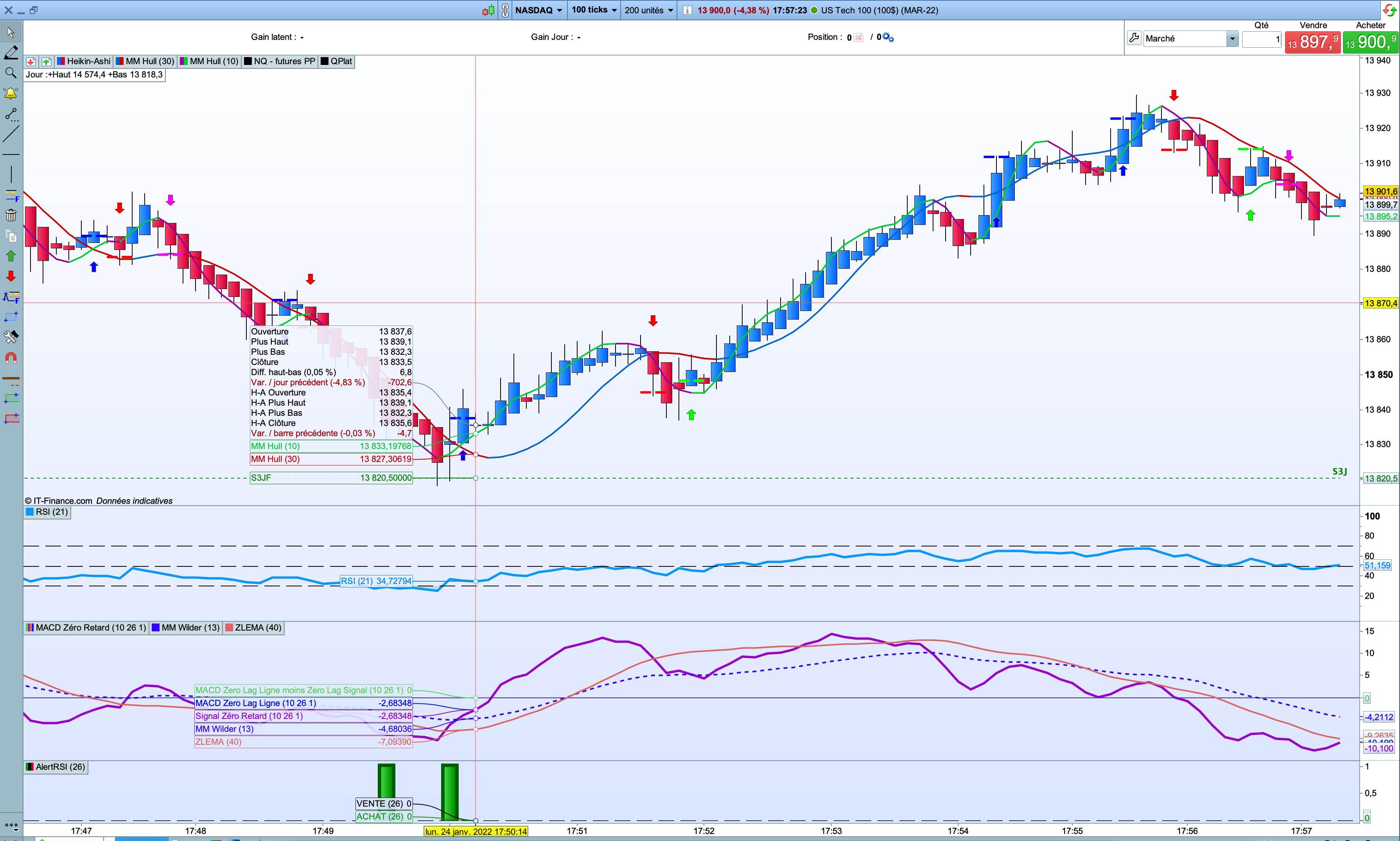Viewport: 1400px width, 841px height.
Task: Open the alert bell tool
Action: click(11, 93)
